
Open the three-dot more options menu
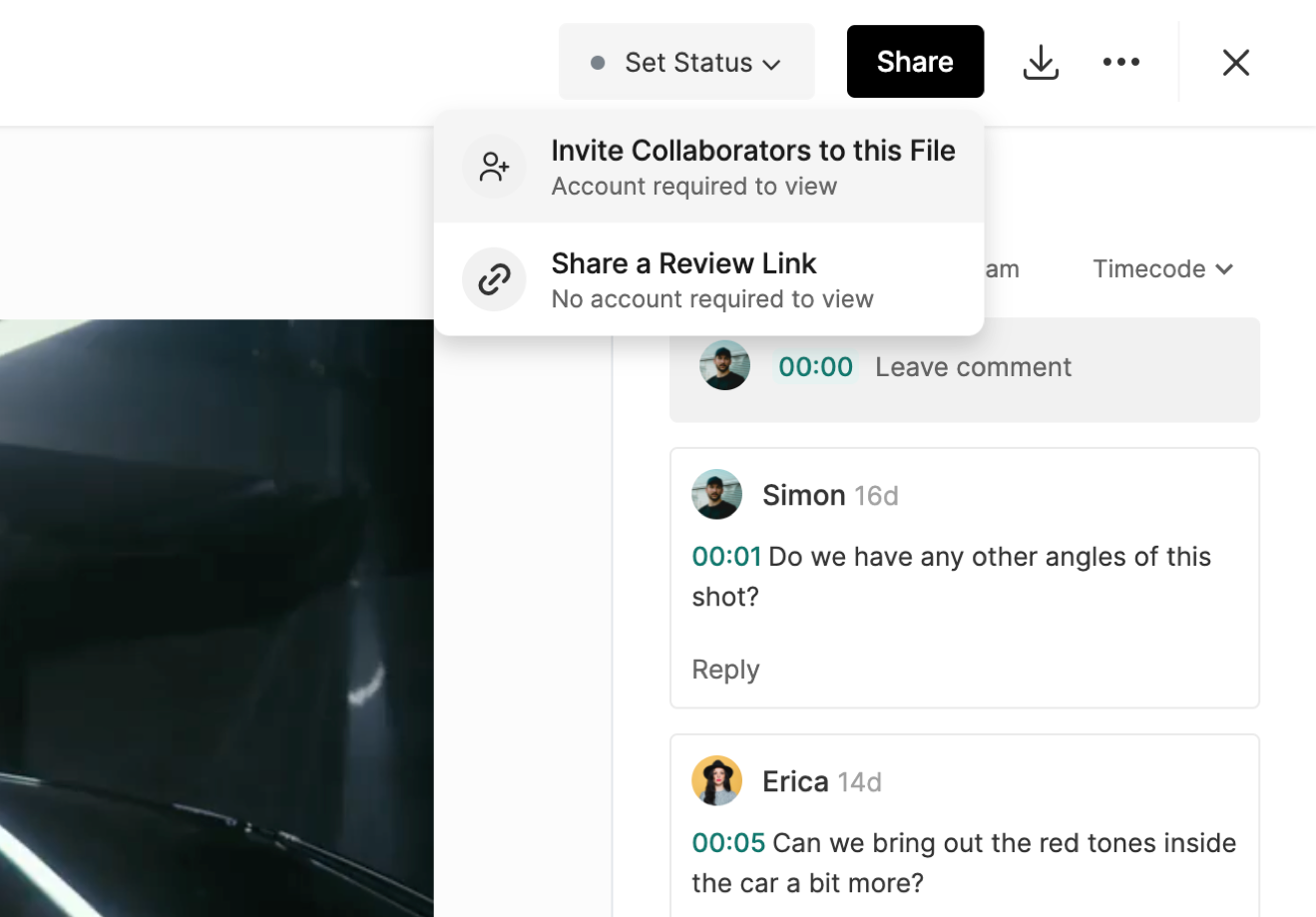tap(1120, 62)
